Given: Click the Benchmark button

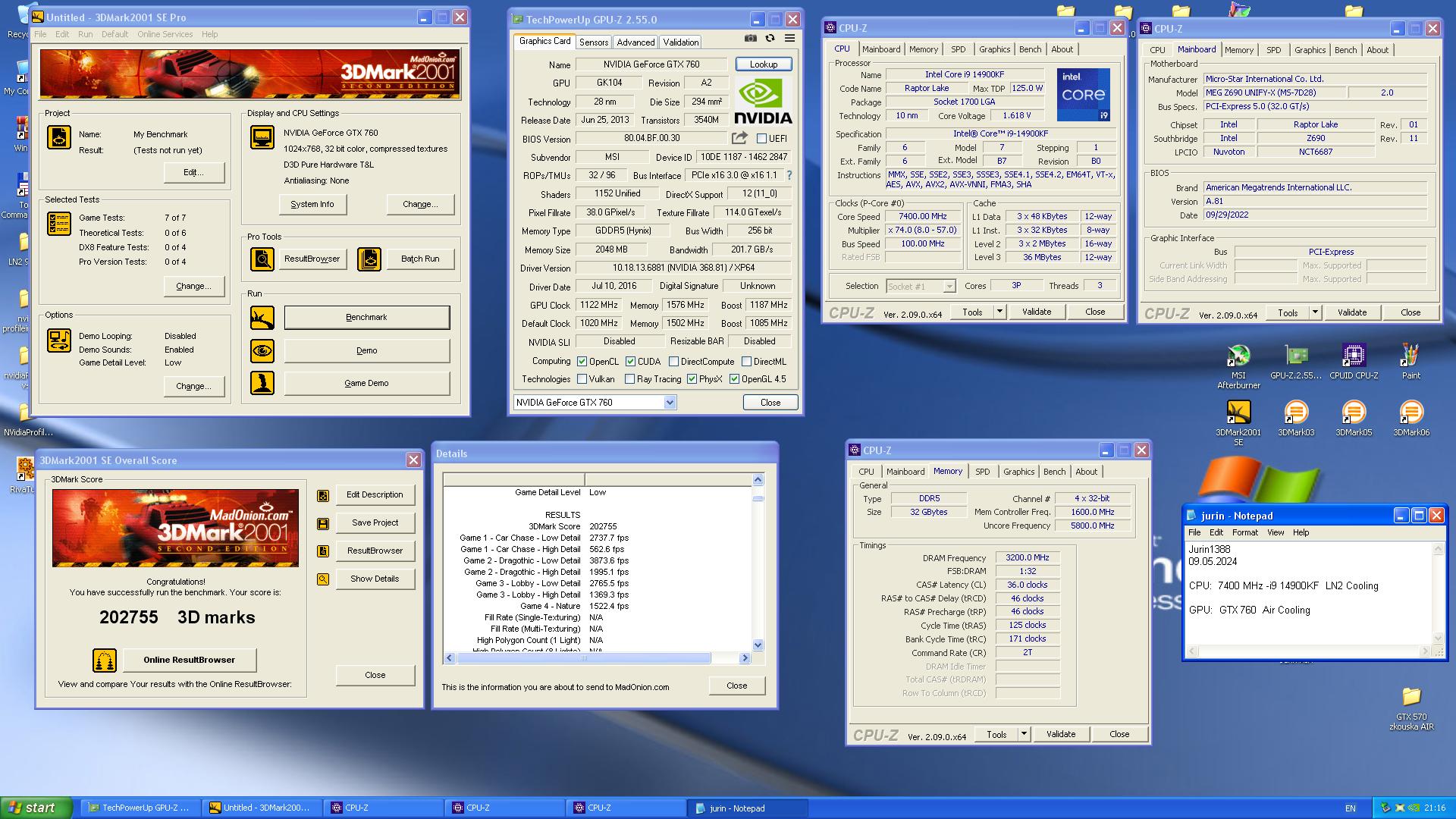Looking at the screenshot, I should tap(367, 317).
